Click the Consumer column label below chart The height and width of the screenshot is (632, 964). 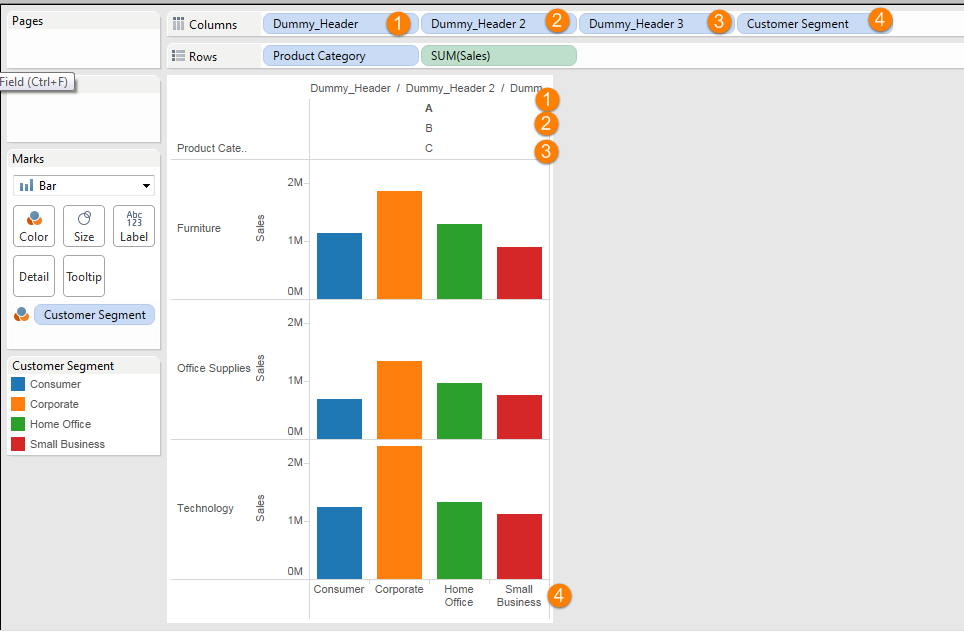(339, 589)
